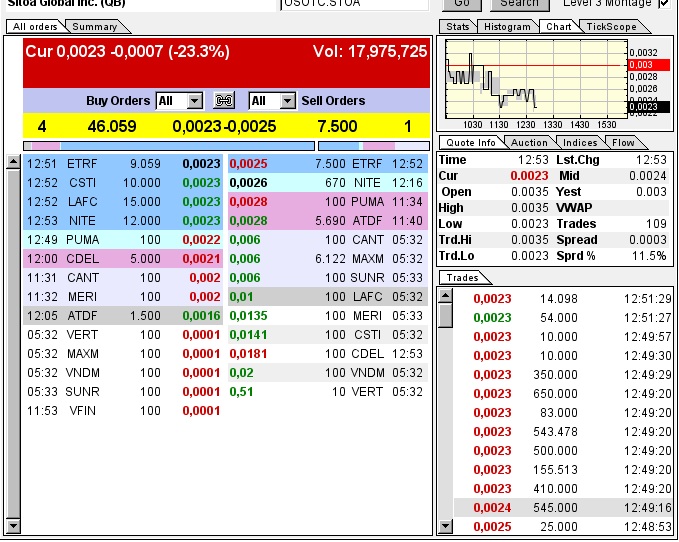
Task: Select the VFIN buy order at 11:53
Action: coord(123,410)
